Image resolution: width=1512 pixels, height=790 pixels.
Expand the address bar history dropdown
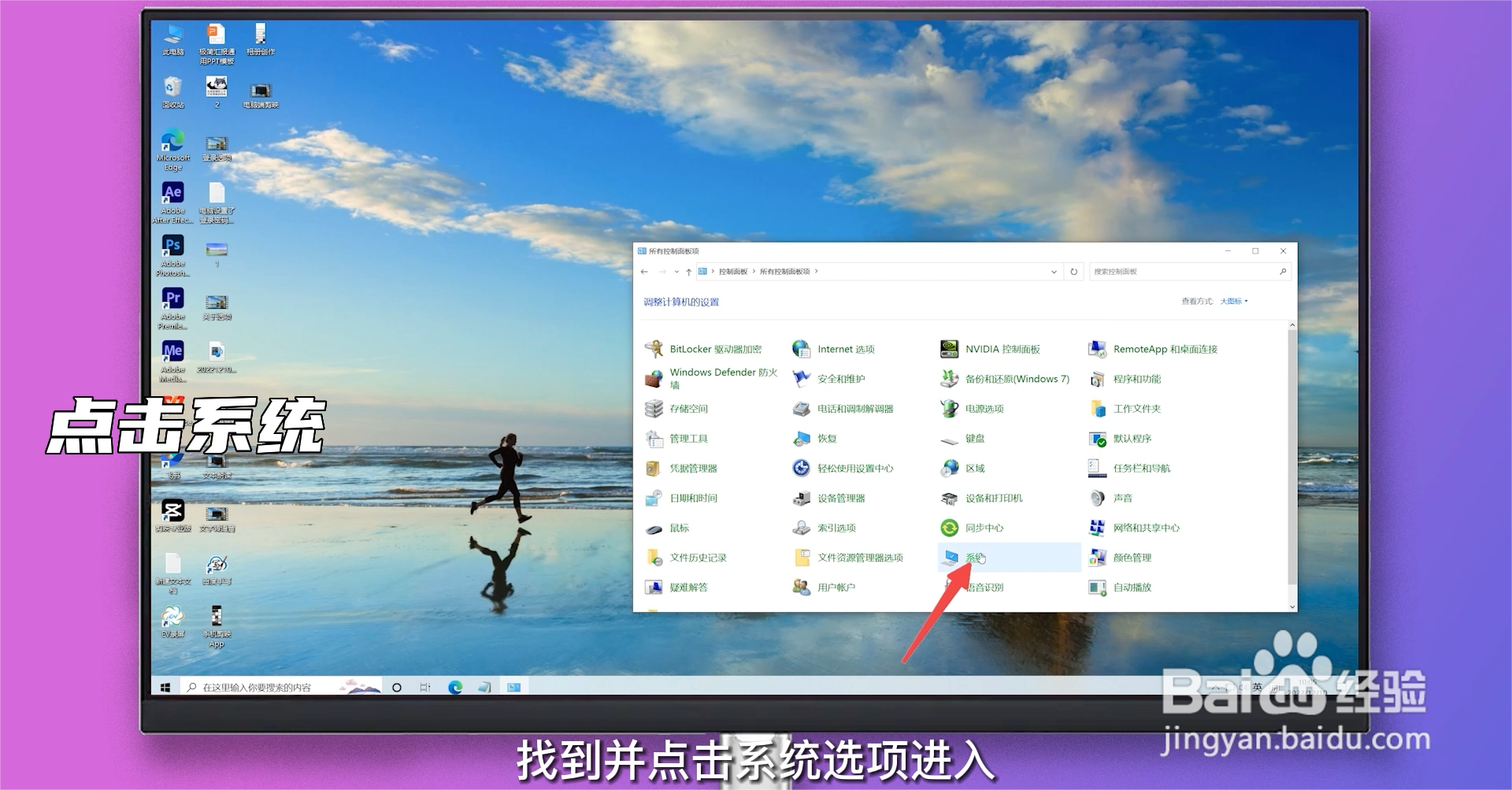pyautogui.click(x=1054, y=272)
